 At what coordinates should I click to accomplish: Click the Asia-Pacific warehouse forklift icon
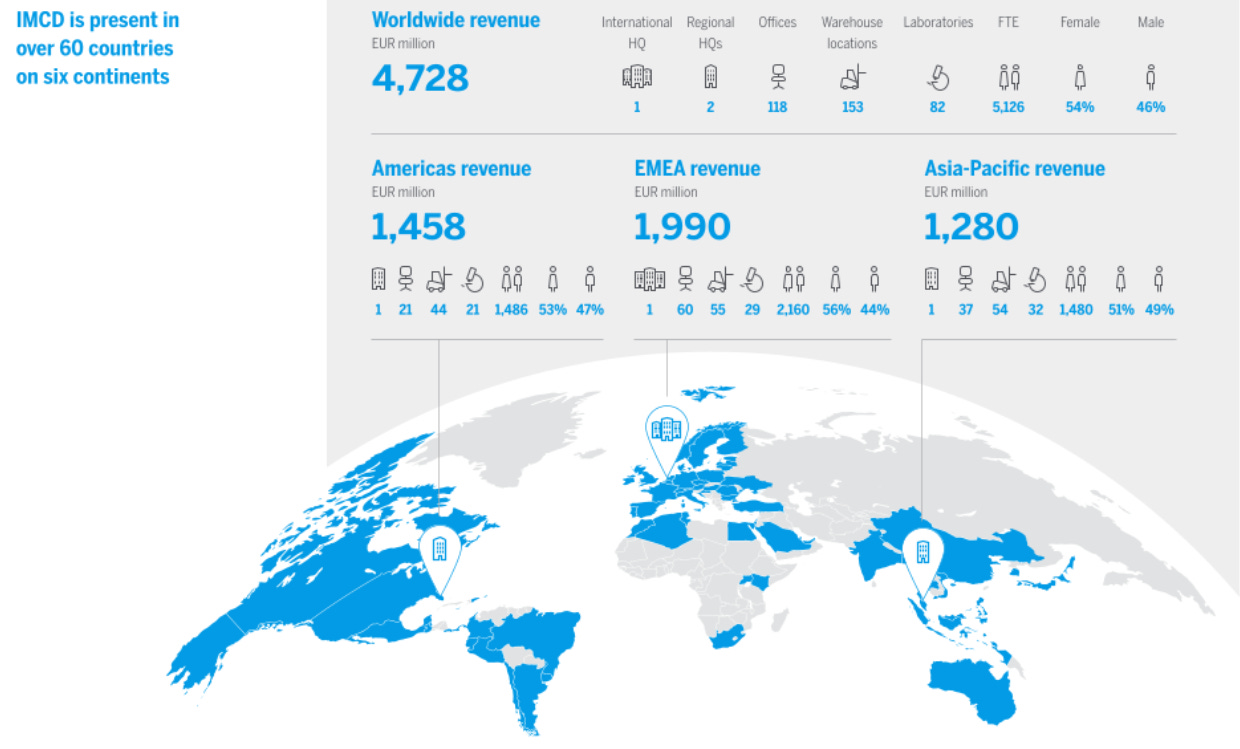click(1003, 278)
